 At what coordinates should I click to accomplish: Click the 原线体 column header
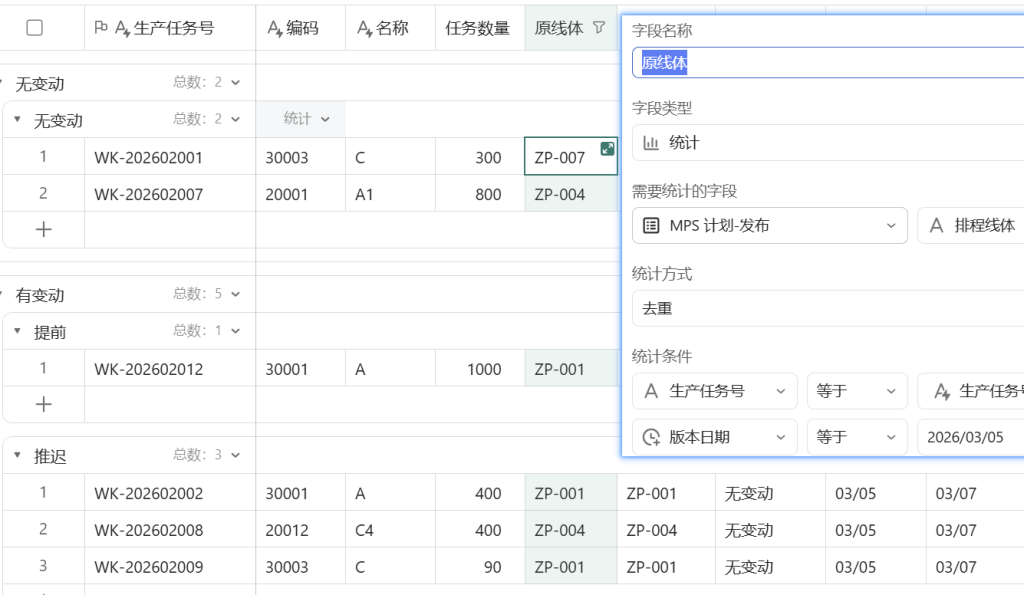pyautogui.click(x=571, y=27)
